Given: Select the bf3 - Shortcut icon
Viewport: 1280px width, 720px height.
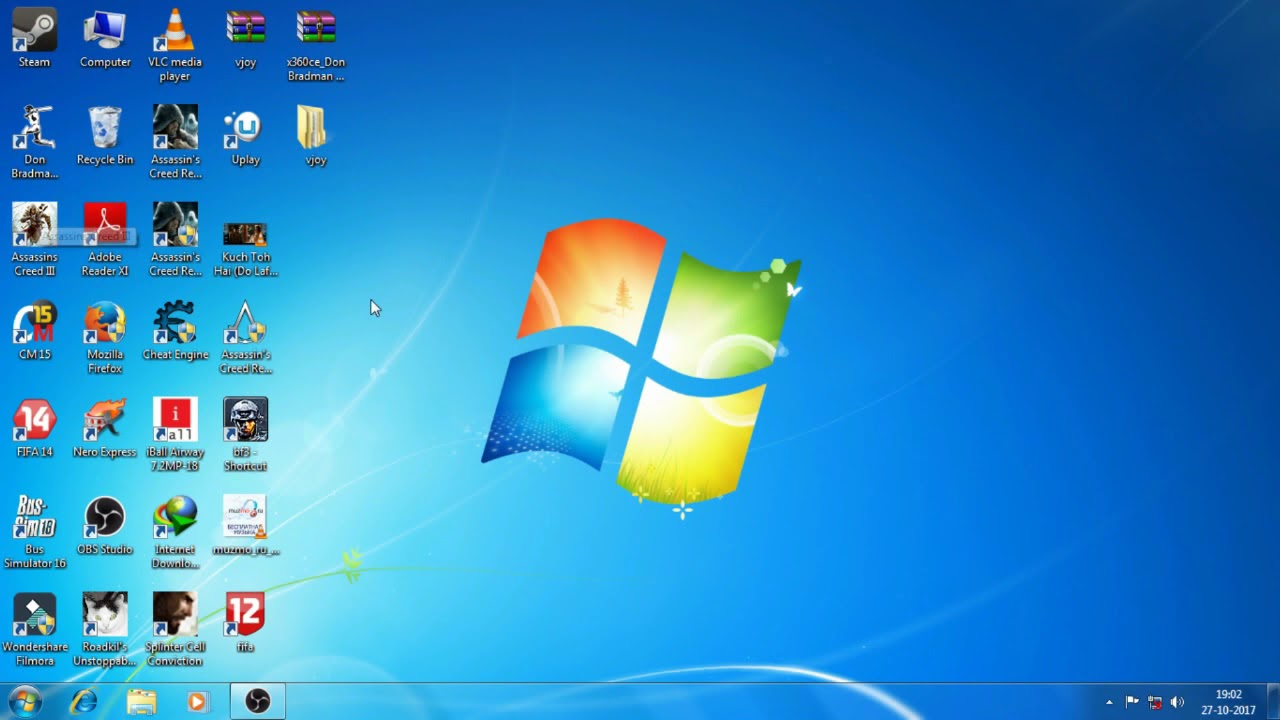Looking at the screenshot, I should point(245,435).
